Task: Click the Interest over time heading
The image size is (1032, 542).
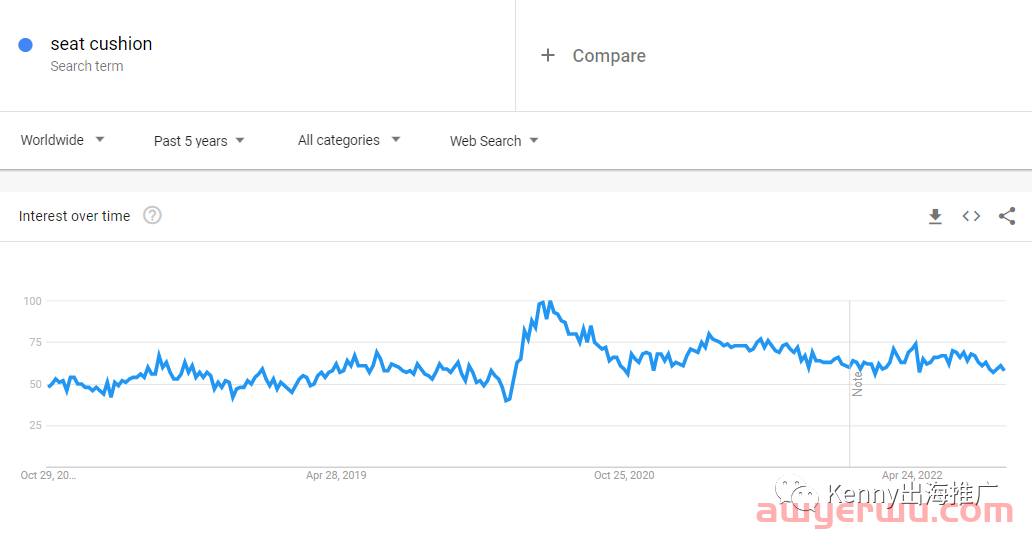Action: (74, 216)
